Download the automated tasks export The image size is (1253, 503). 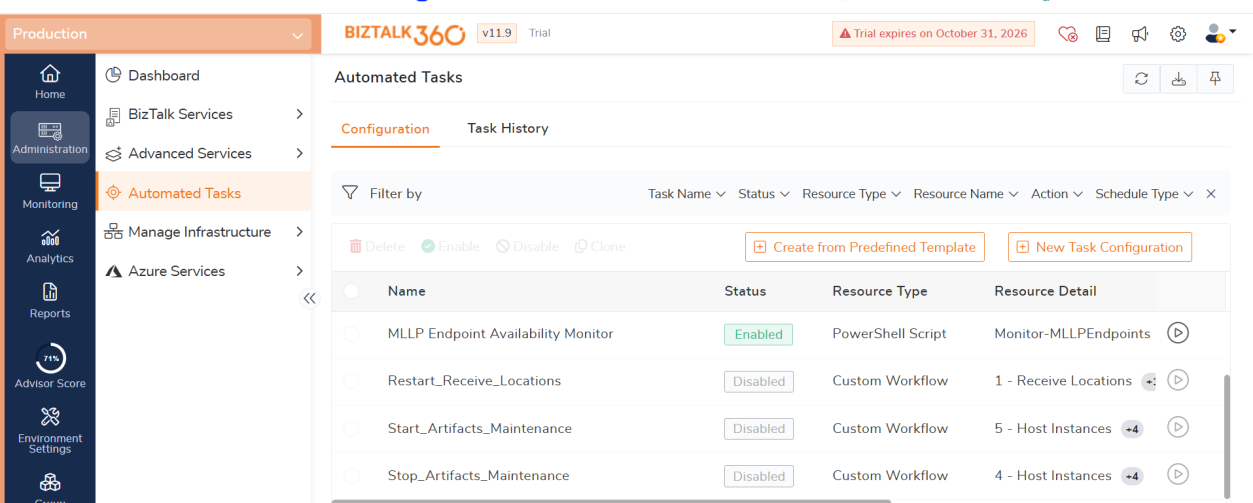pos(1178,79)
